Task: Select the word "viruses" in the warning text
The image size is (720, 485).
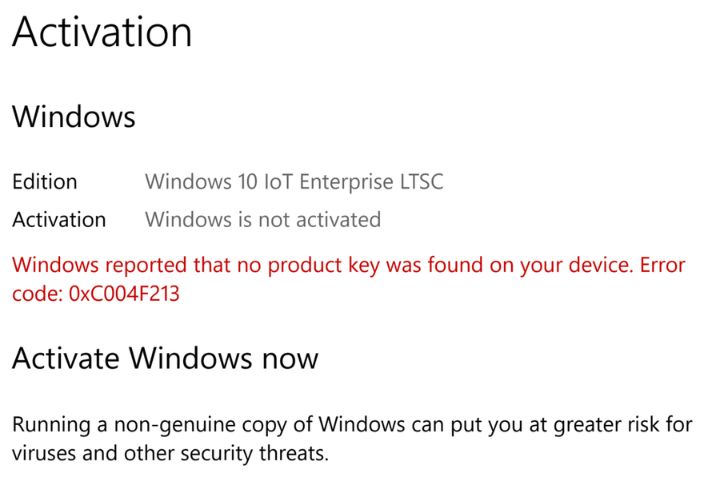Action: click(44, 453)
